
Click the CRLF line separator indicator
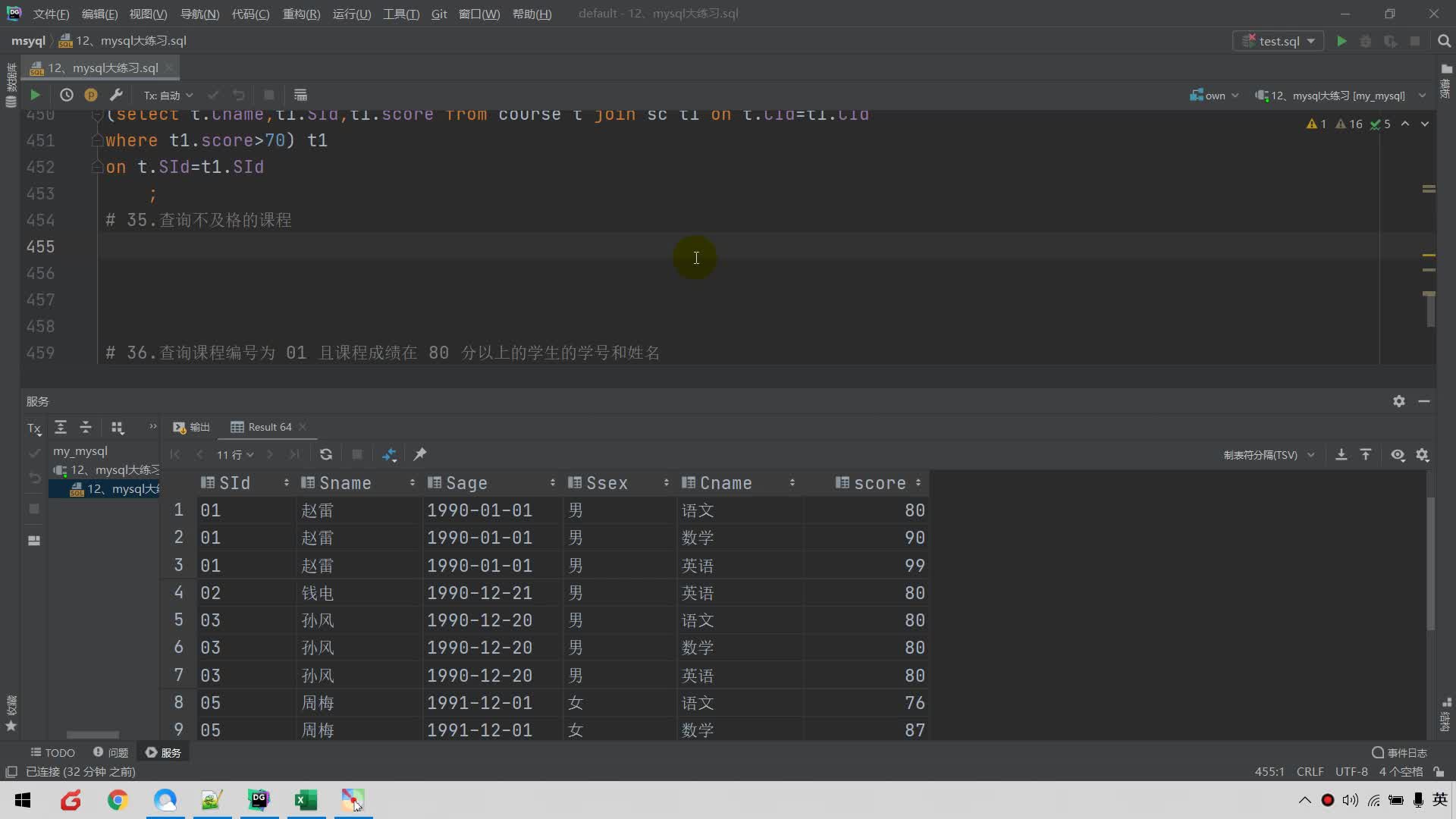1310,772
